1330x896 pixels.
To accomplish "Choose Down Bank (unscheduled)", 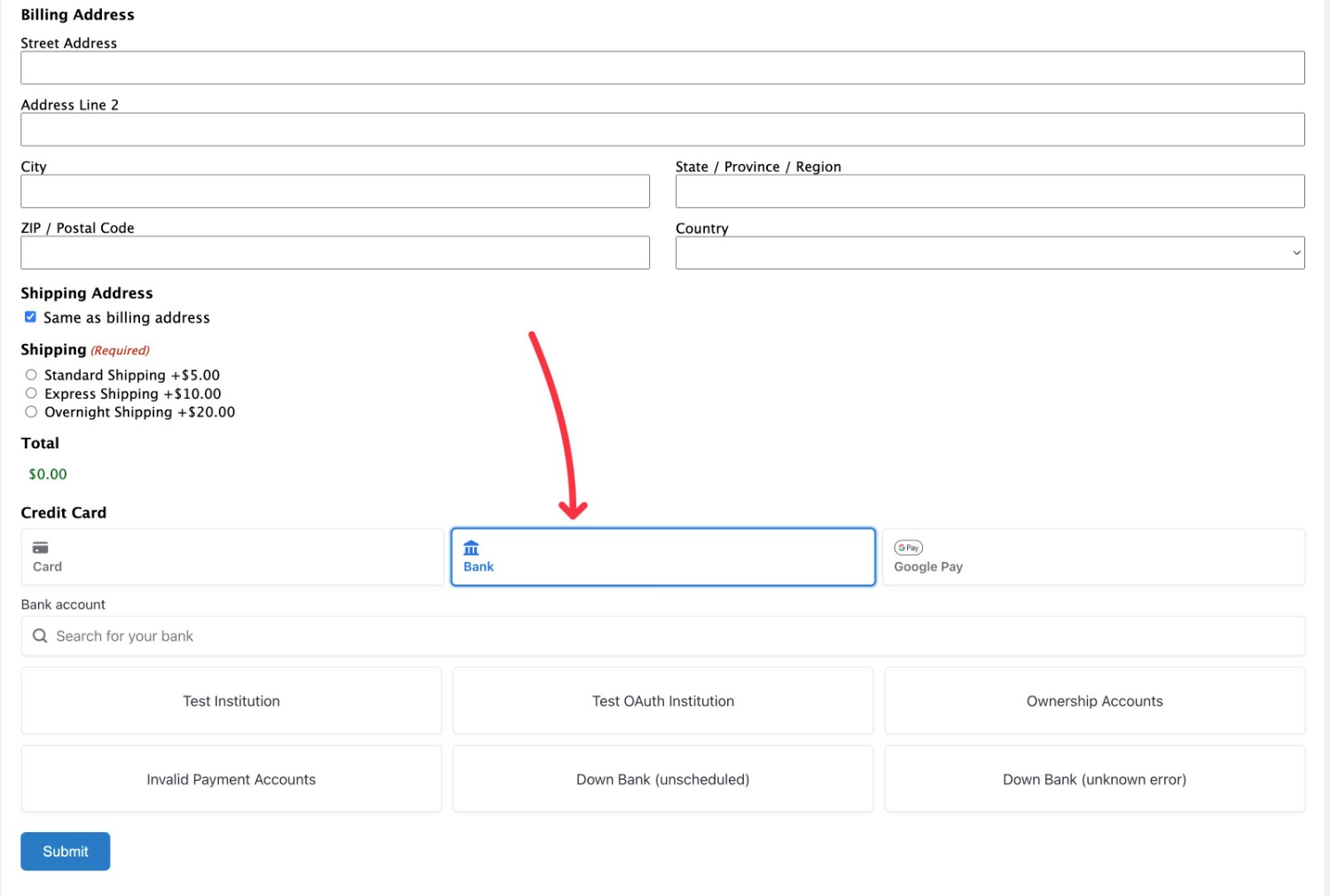I will 663,779.
